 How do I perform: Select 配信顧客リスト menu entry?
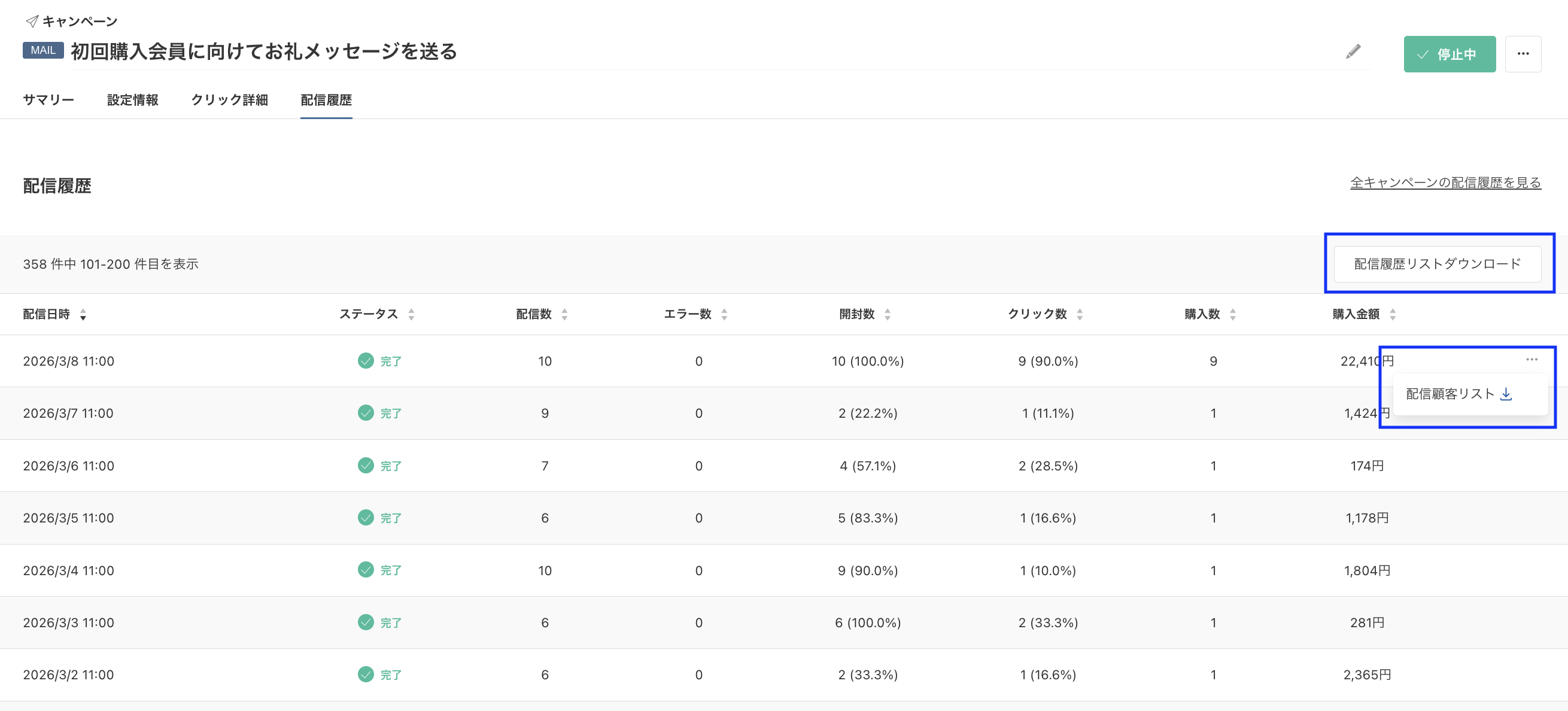click(1450, 394)
